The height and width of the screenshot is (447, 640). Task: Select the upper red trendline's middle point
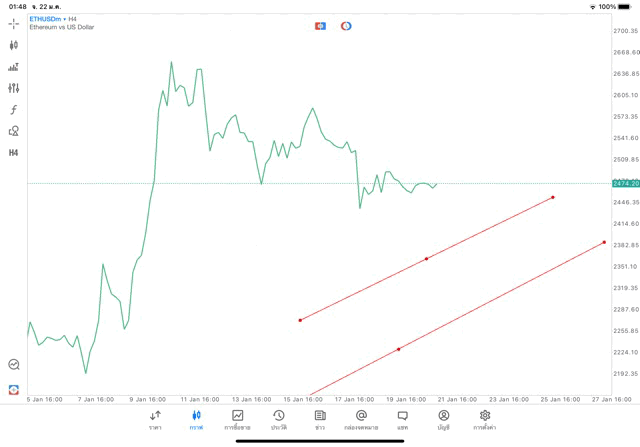coord(427,259)
